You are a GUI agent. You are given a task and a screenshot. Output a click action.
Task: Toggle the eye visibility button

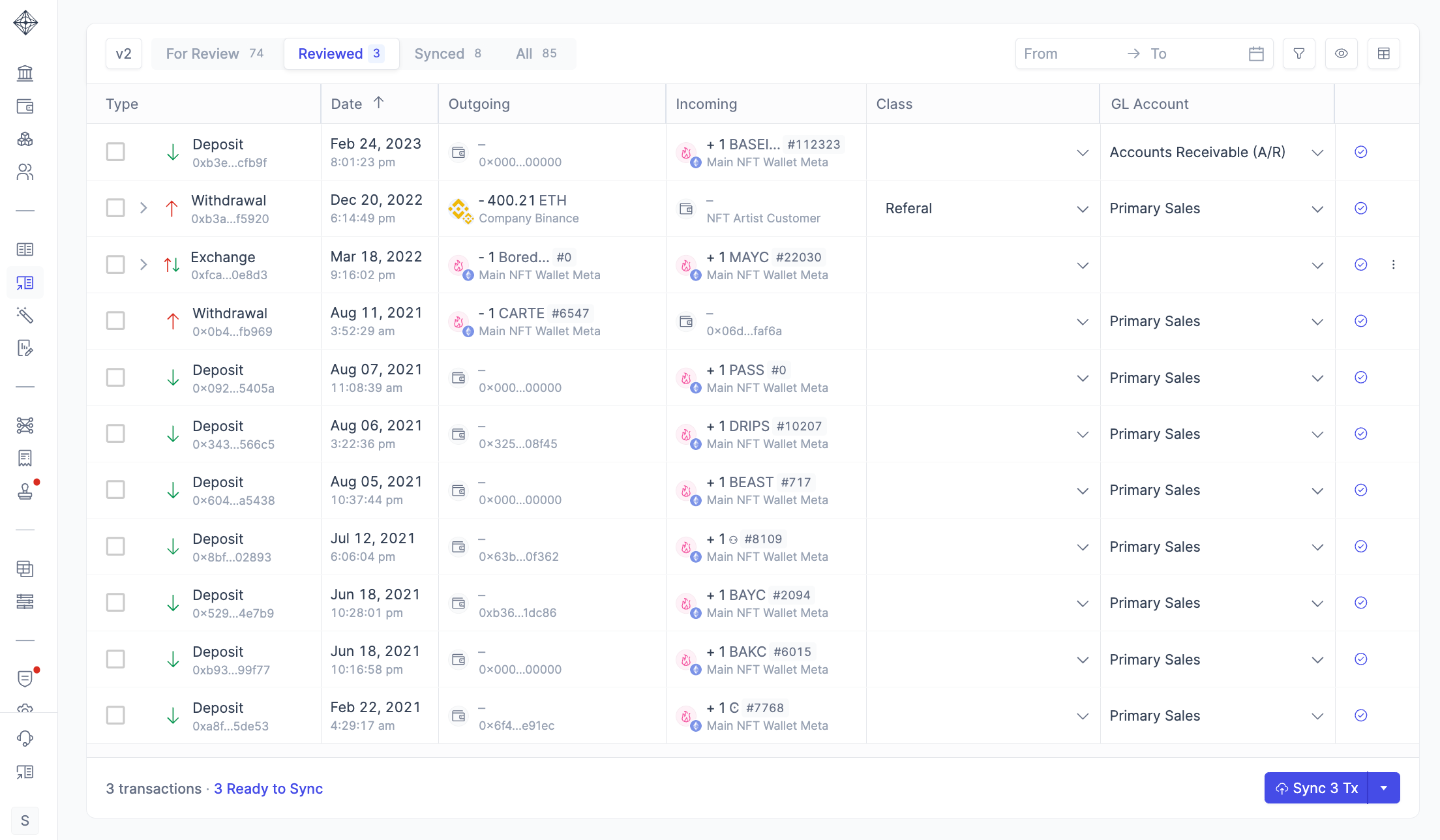[1341, 53]
